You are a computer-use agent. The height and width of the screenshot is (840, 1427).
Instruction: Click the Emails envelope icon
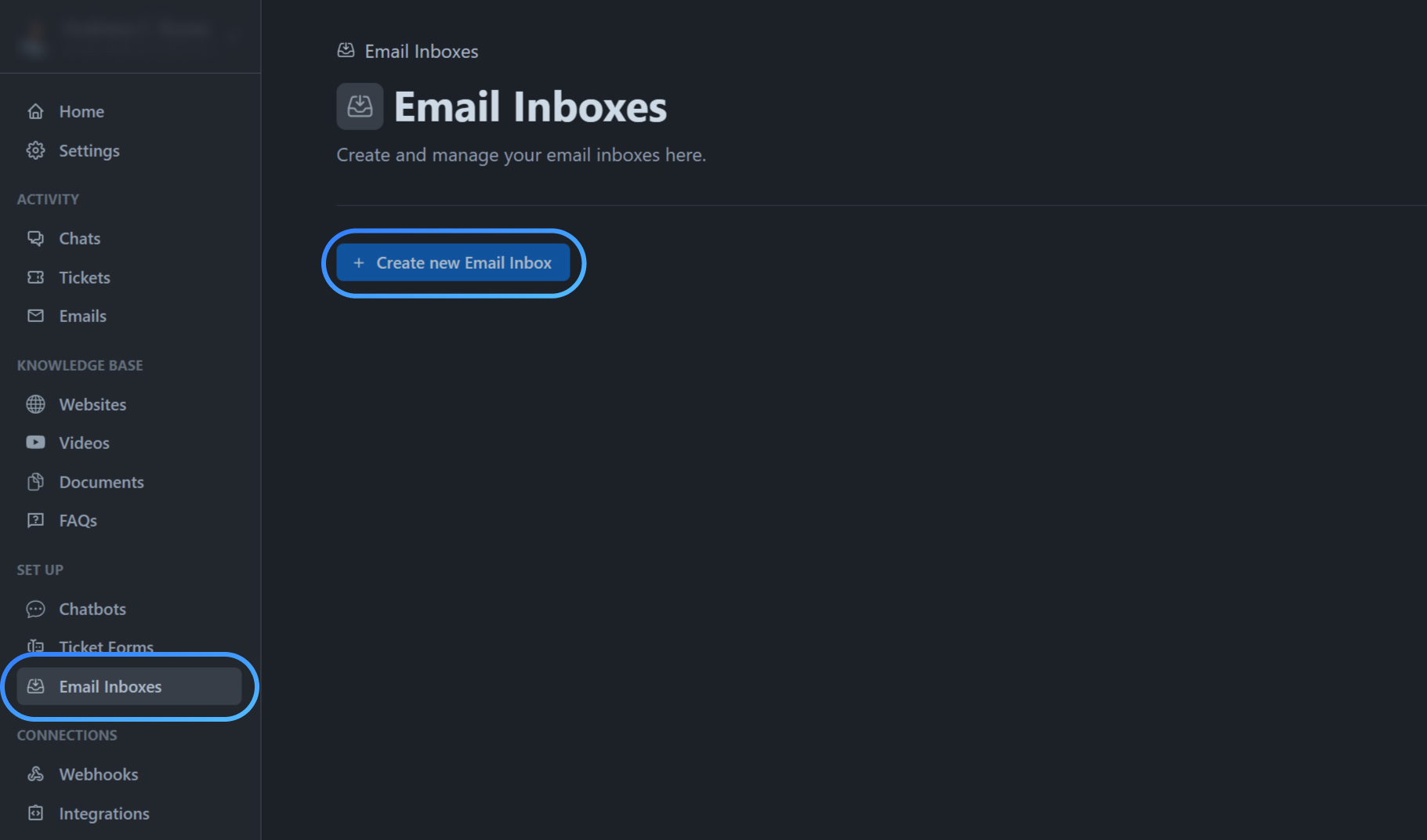pos(36,316)
